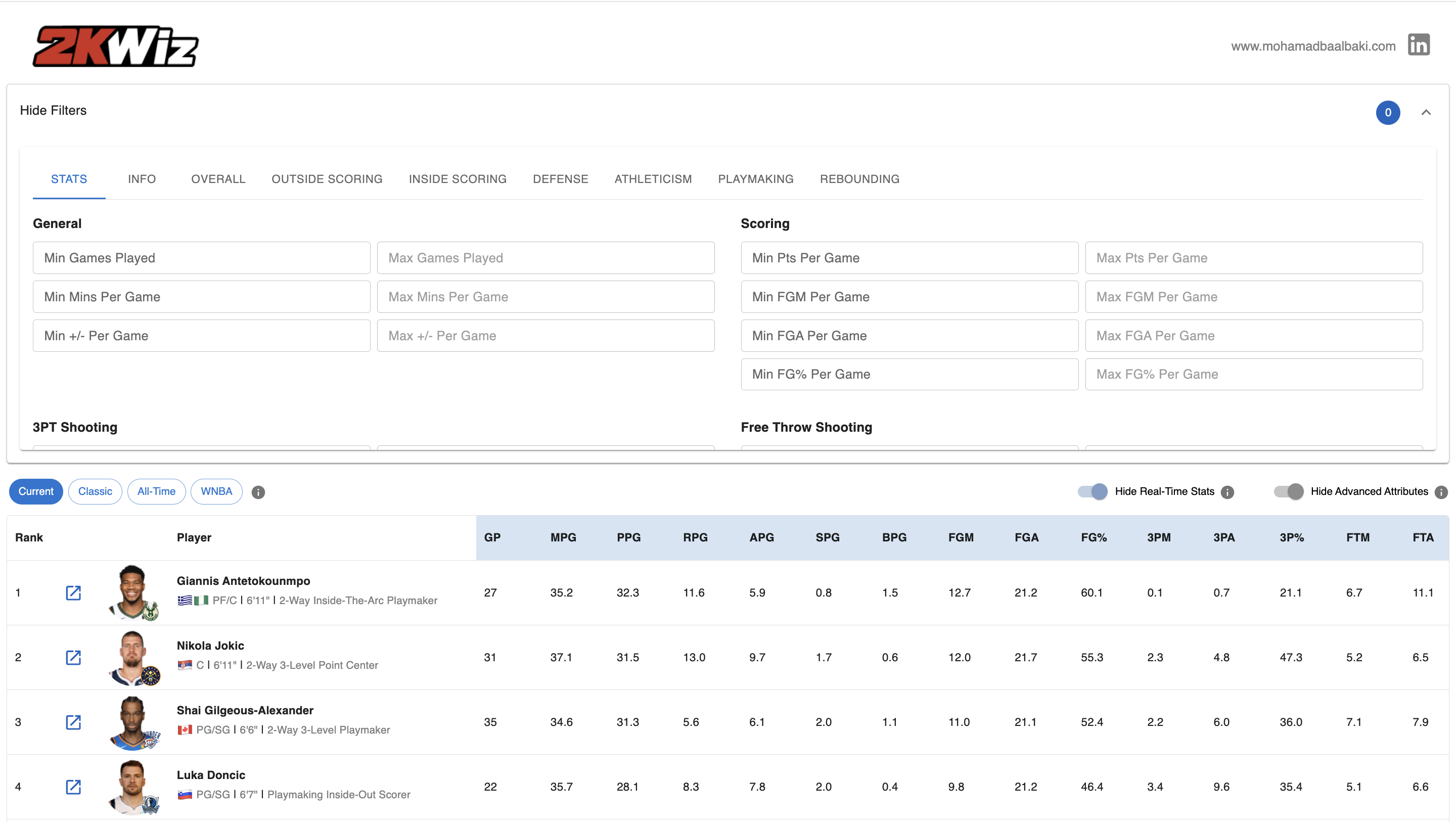Click Giannis Antetokounmpo player name

(x=244, y=581)
